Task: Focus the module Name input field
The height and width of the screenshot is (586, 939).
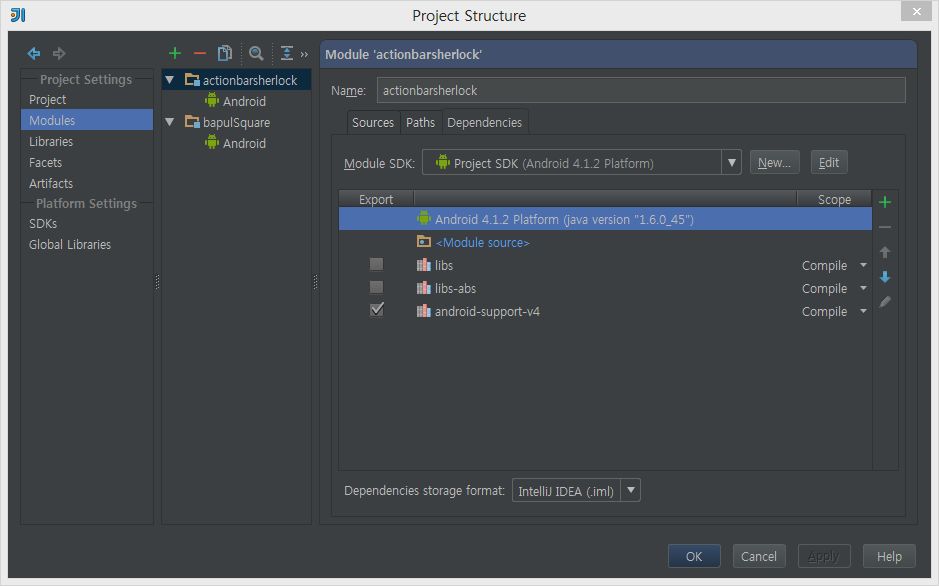Action: click(x=641, y=90)
